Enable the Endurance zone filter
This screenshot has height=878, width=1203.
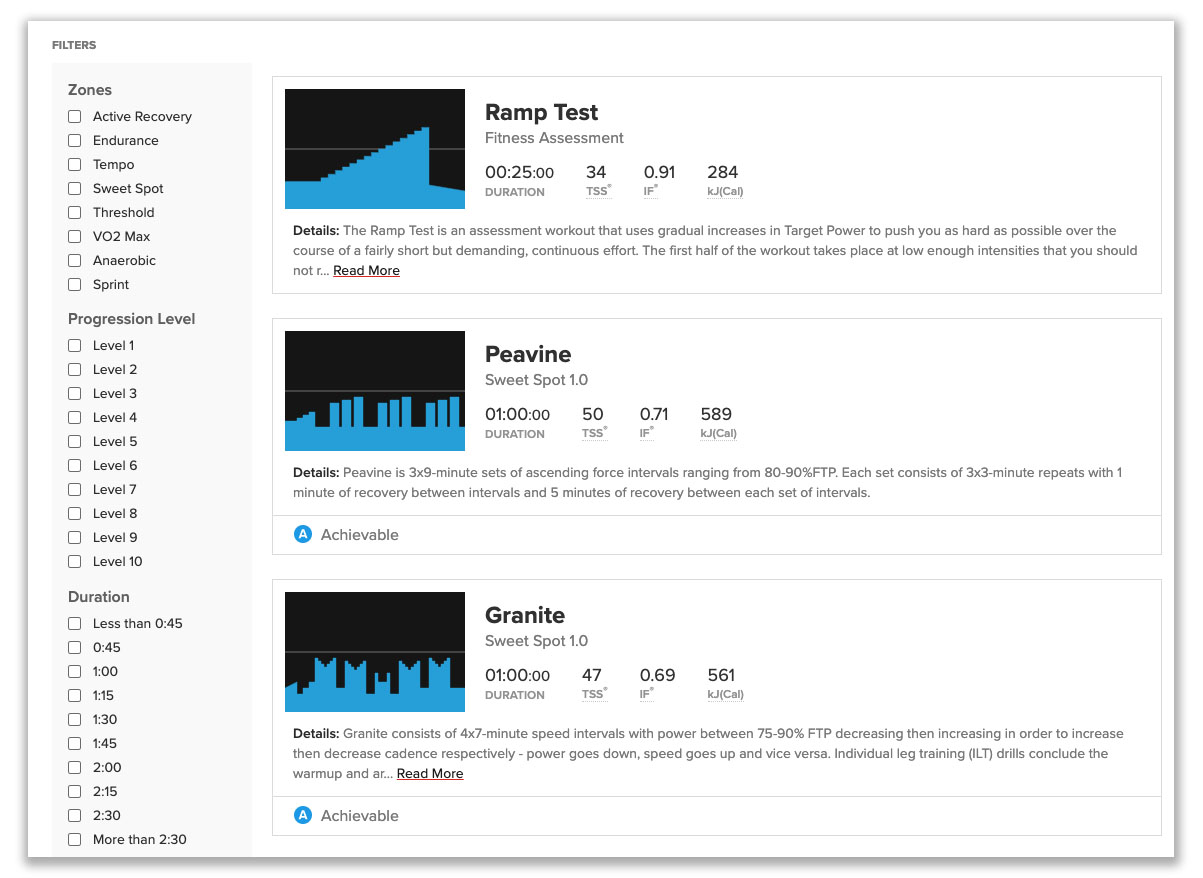pos(74,140)
